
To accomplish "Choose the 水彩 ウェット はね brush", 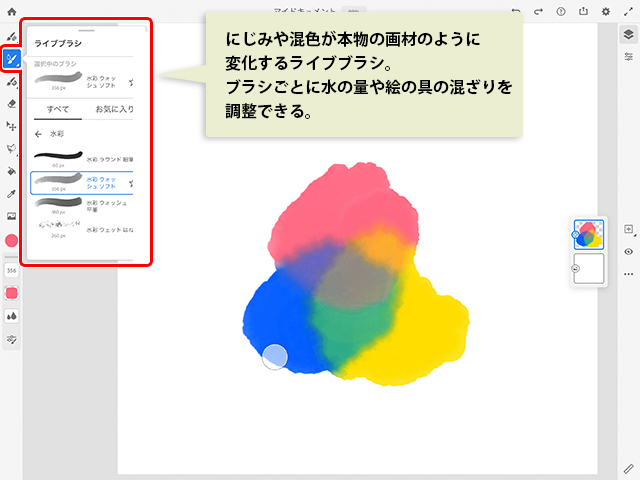I will (x=83, y=230).
